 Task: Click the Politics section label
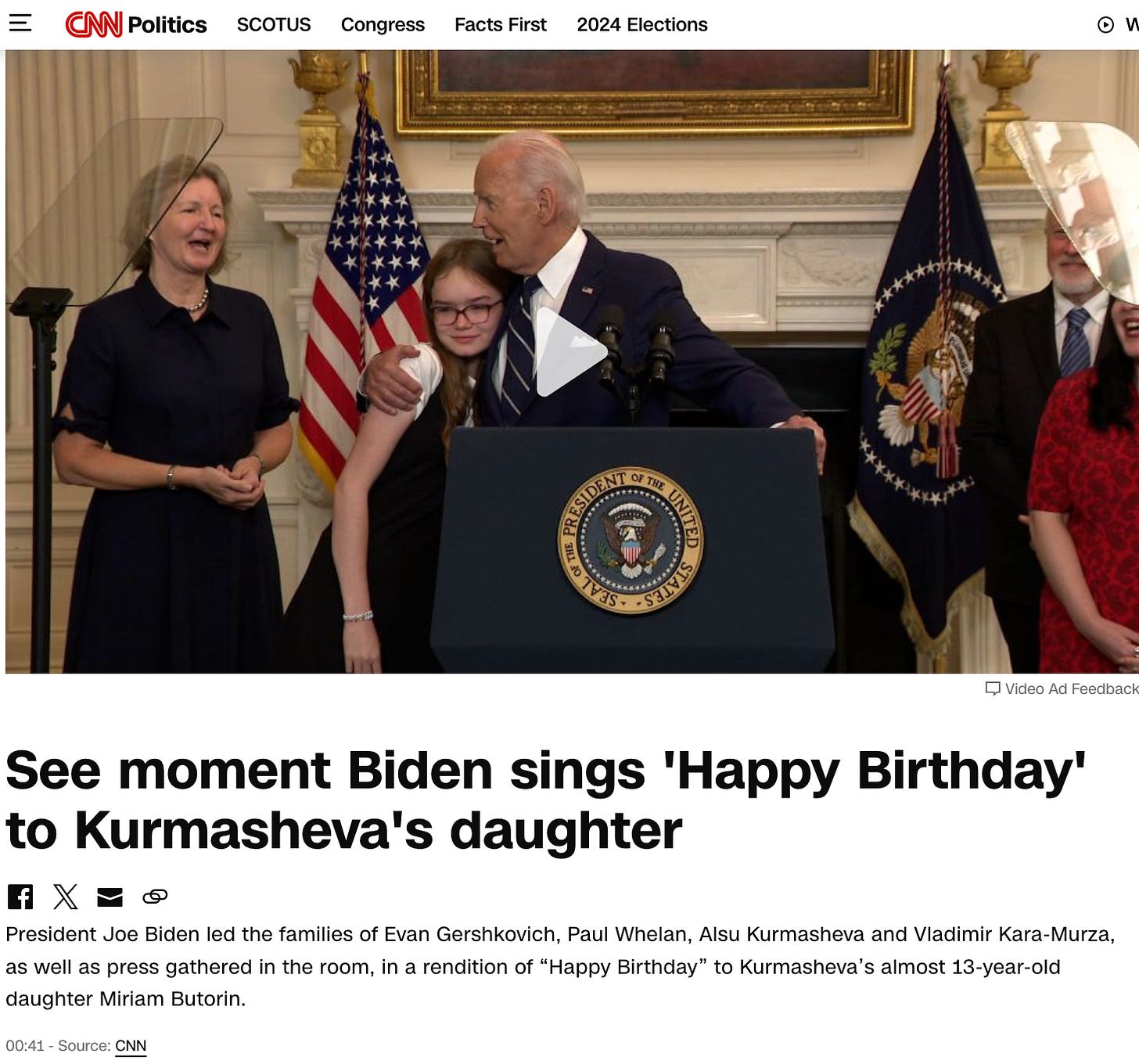click(167, 25)
